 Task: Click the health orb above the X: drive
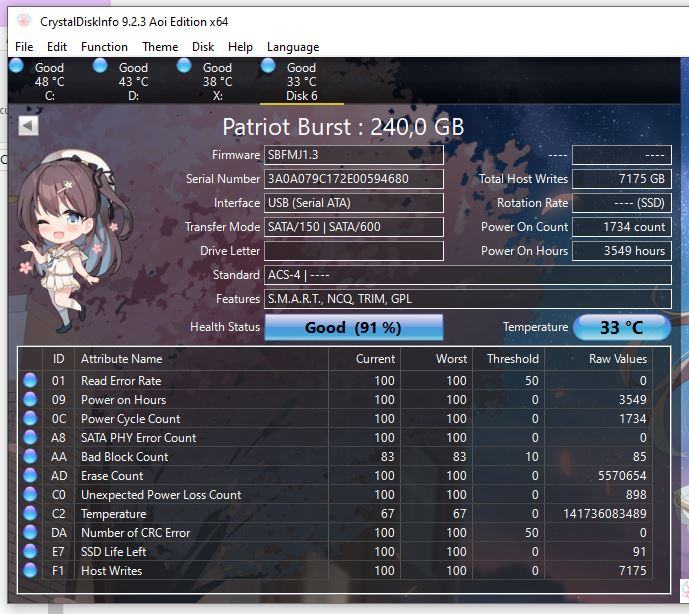184,65
